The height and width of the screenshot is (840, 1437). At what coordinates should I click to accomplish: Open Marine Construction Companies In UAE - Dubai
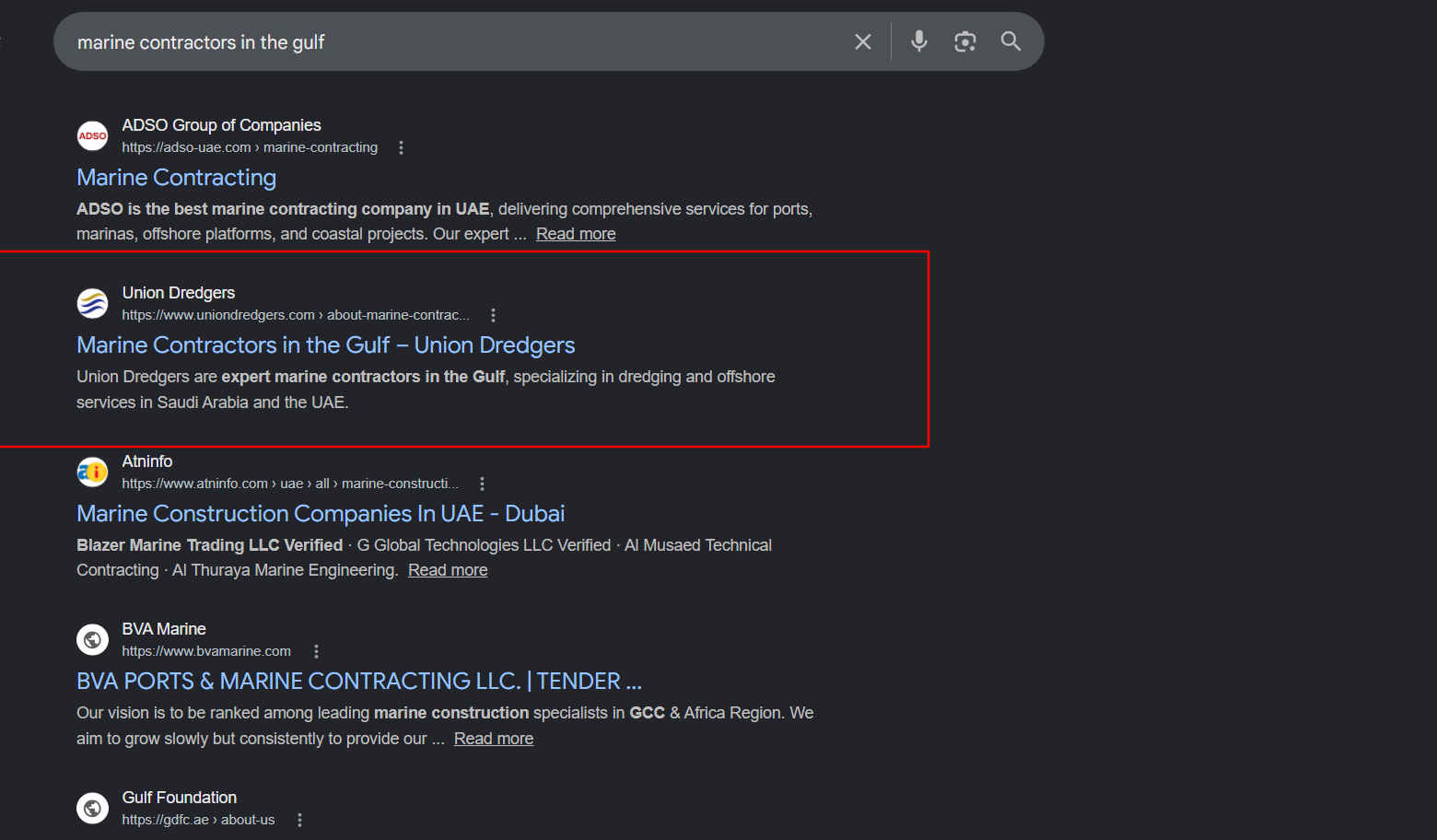[x=321, y=514]
